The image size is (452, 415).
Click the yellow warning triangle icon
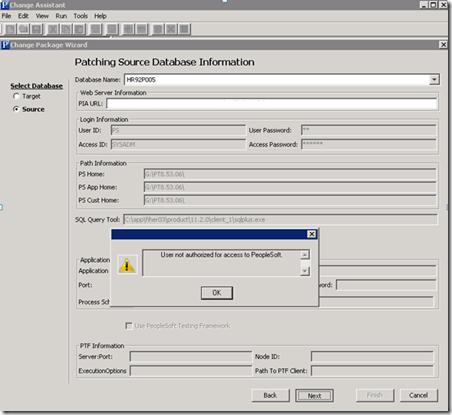(127, 265)
